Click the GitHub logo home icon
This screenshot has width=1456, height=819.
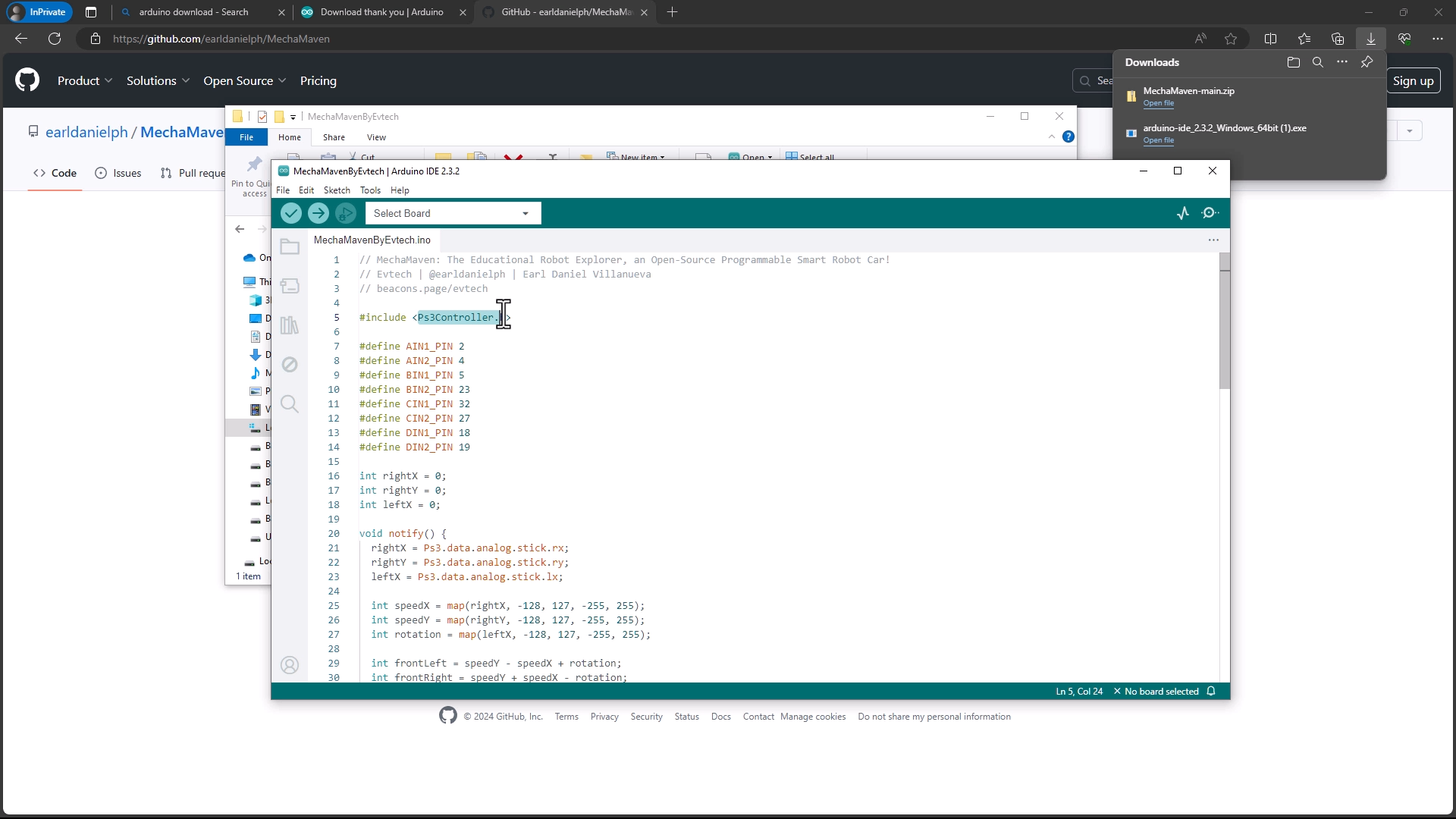[27, 80]
